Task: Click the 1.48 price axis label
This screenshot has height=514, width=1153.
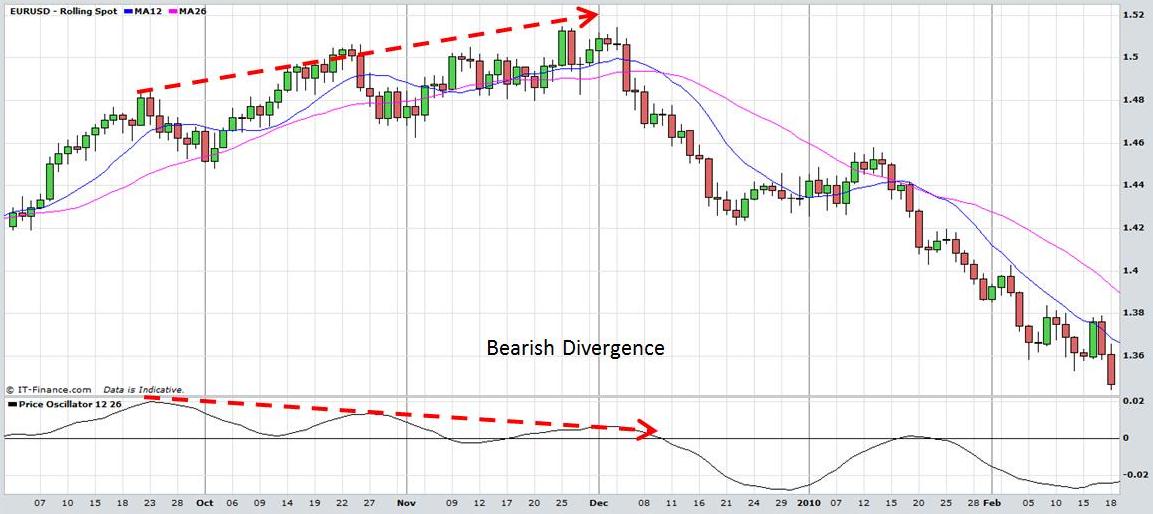Action: pos(1133,100)
